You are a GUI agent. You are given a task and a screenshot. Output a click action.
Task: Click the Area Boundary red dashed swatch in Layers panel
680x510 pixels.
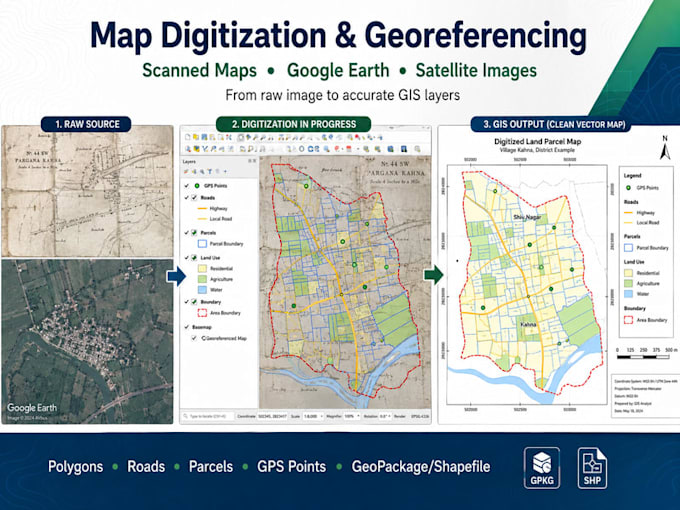(x=203, y=313)
